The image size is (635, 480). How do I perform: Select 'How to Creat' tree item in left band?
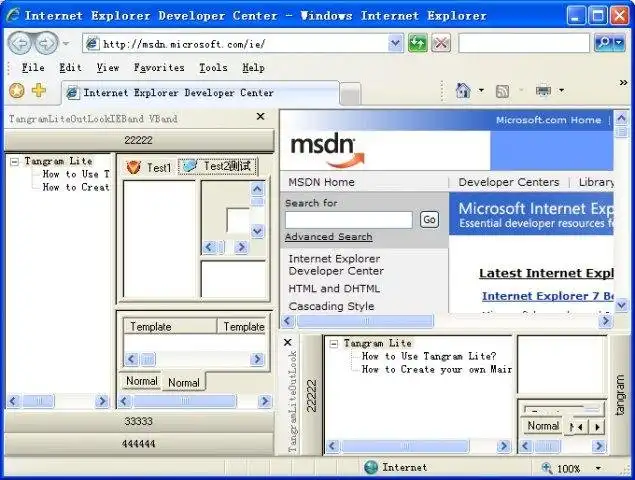pos(76,187)
